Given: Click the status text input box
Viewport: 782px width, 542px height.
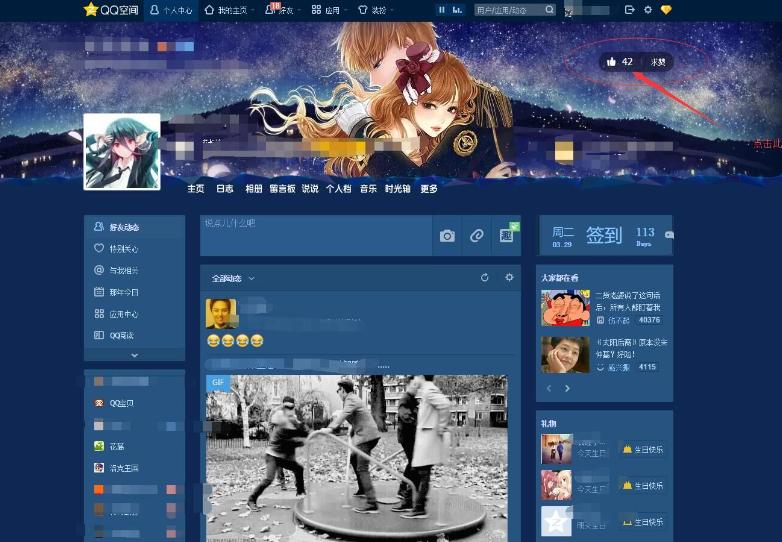Looking at the screenshot, I should [316, 236].
